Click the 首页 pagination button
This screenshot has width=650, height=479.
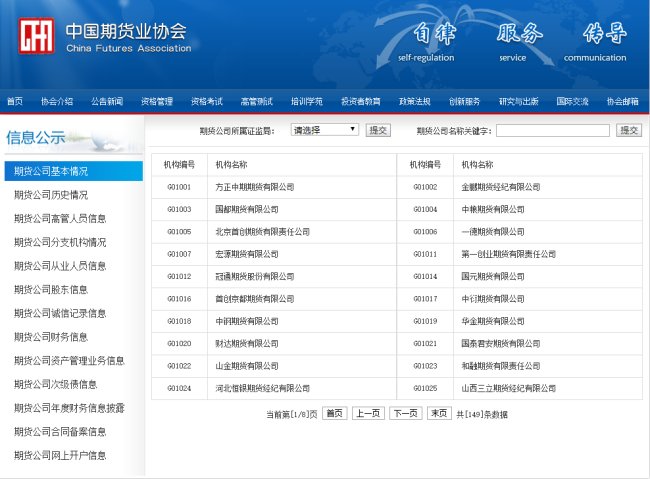(x=335, y=413)
